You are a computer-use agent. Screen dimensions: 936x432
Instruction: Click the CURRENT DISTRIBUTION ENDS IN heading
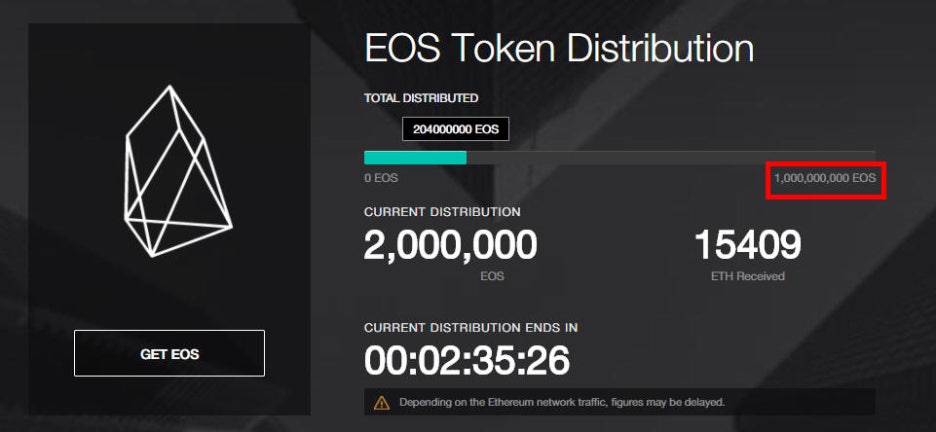click(470, 327)
